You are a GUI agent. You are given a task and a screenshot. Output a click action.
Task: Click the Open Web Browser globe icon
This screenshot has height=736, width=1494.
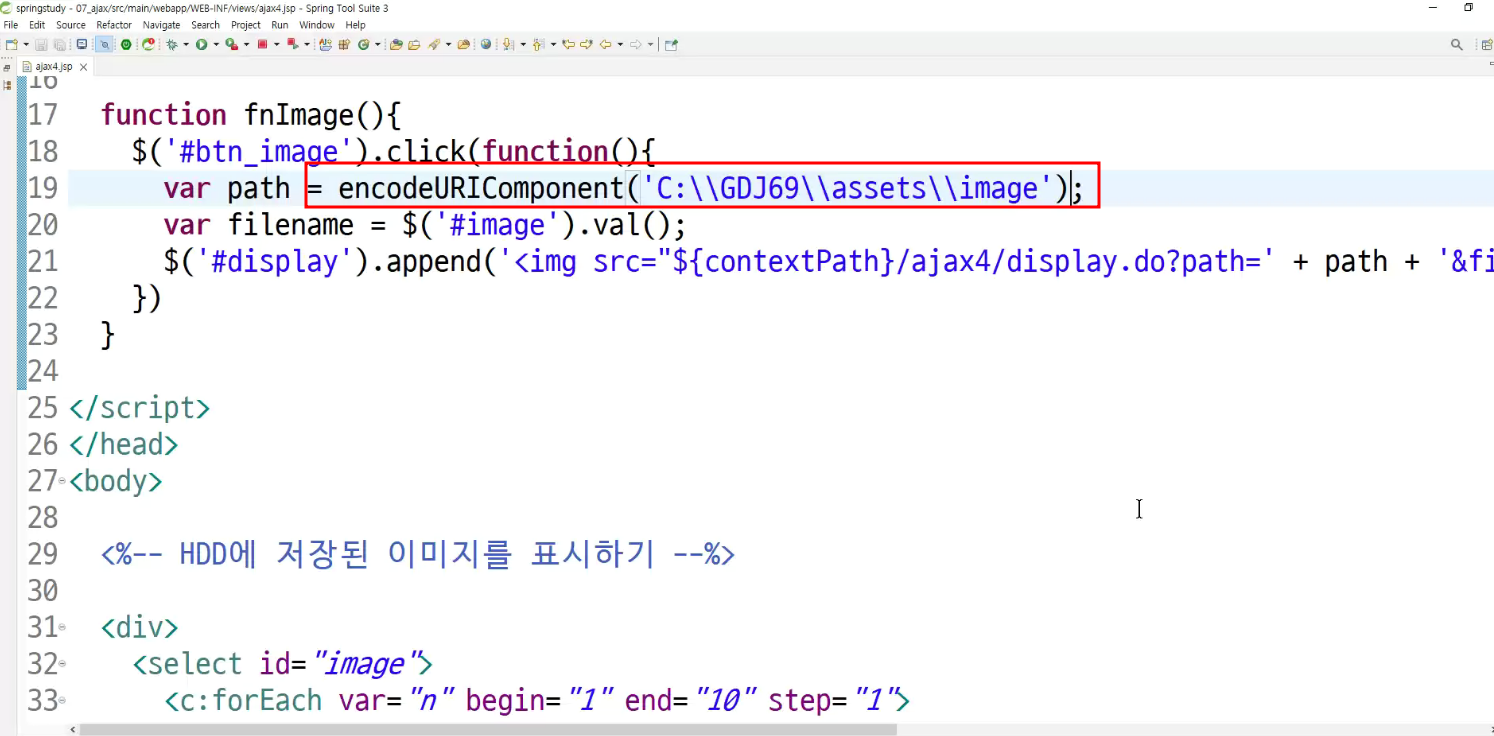pyautogui.click(x=486, y=44)
